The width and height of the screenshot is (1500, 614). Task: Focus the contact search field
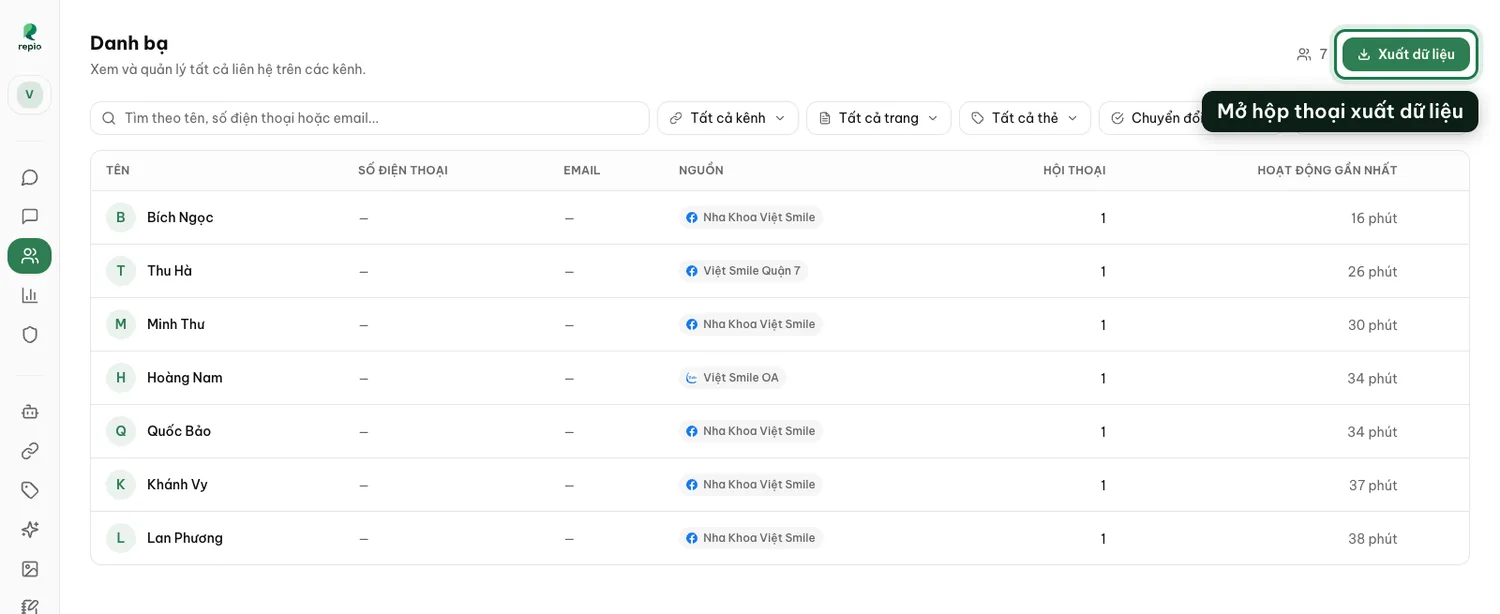(370, 118)
